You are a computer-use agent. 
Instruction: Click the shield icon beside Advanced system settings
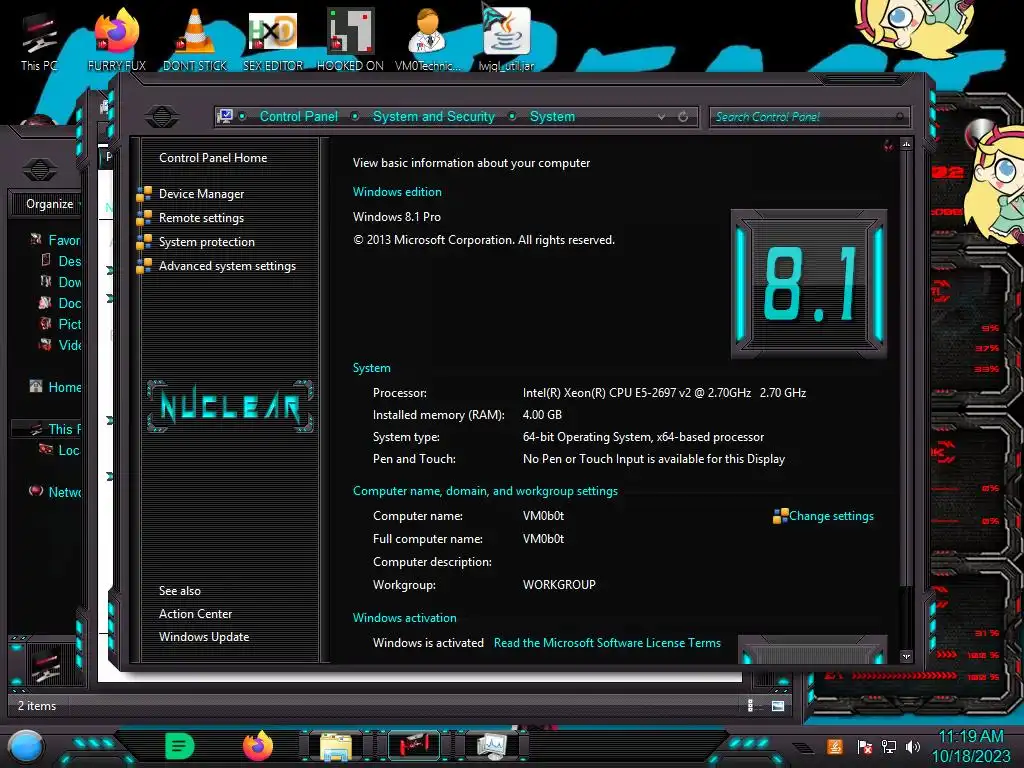point(144,266)
